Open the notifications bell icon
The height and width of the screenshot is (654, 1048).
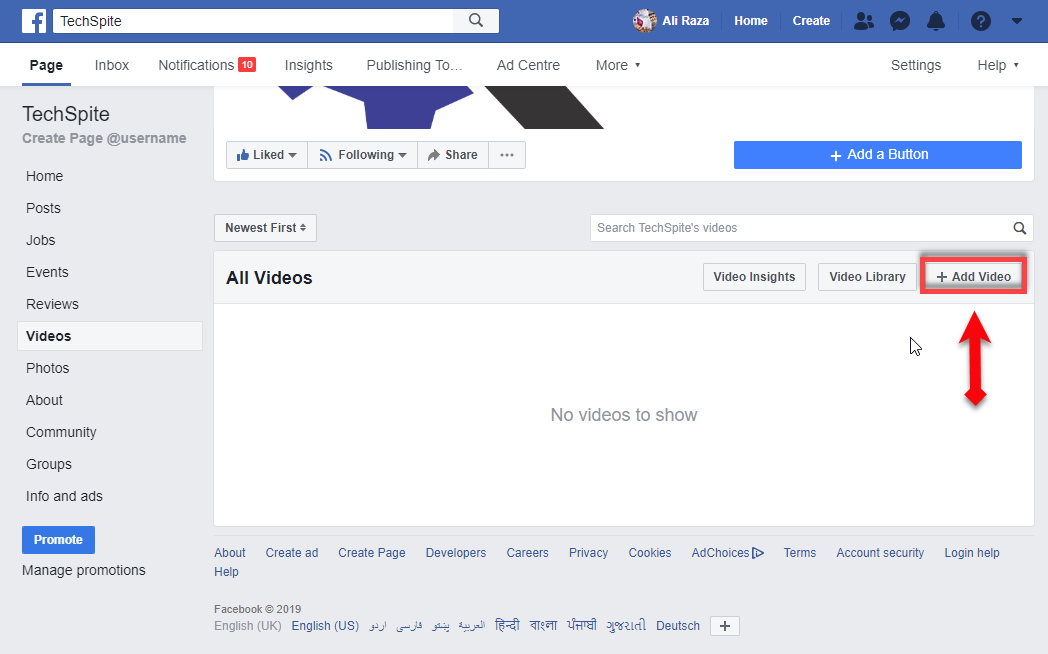(x=936, y=21)
